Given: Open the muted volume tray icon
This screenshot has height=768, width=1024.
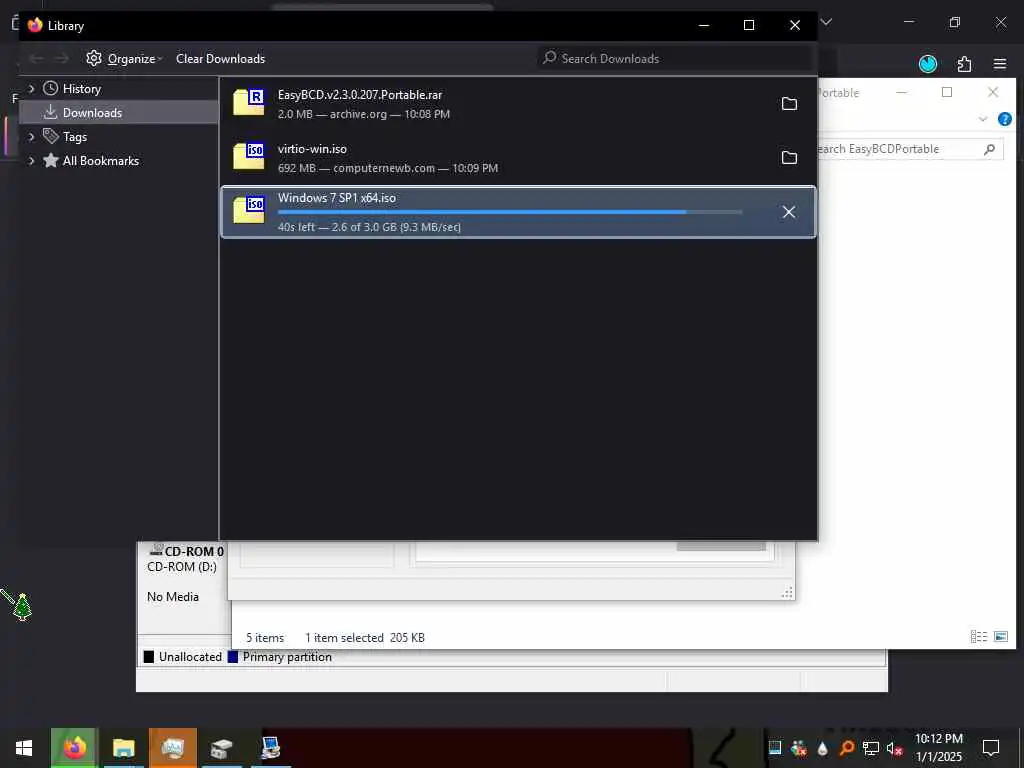Looking at the screenshot, I should [x=894, y=748].
